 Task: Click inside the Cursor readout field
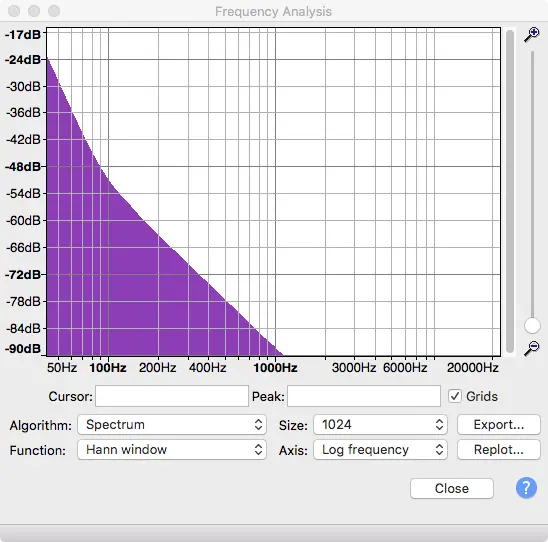[172, 396]
